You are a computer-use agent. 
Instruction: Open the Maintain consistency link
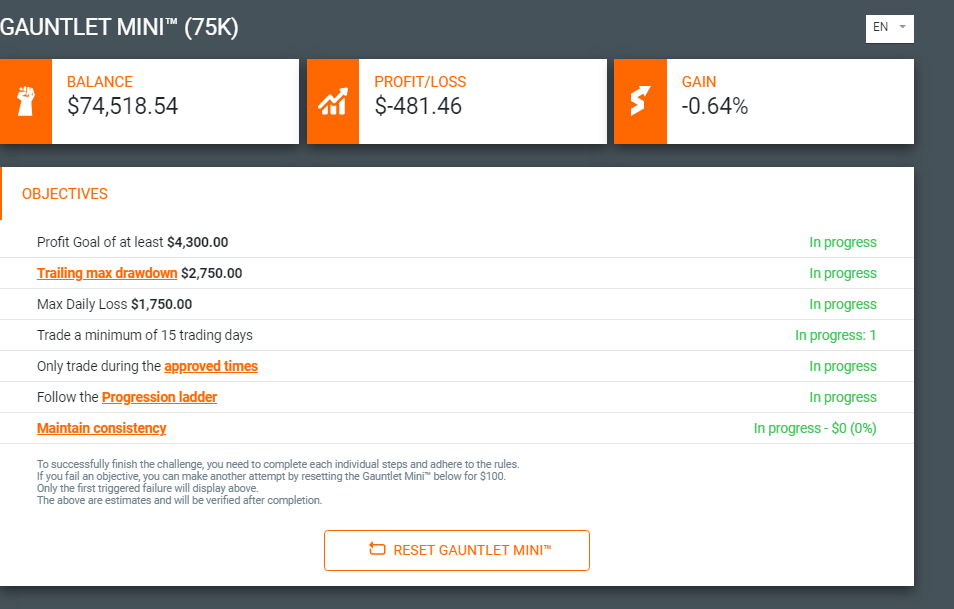coord(102,428)
